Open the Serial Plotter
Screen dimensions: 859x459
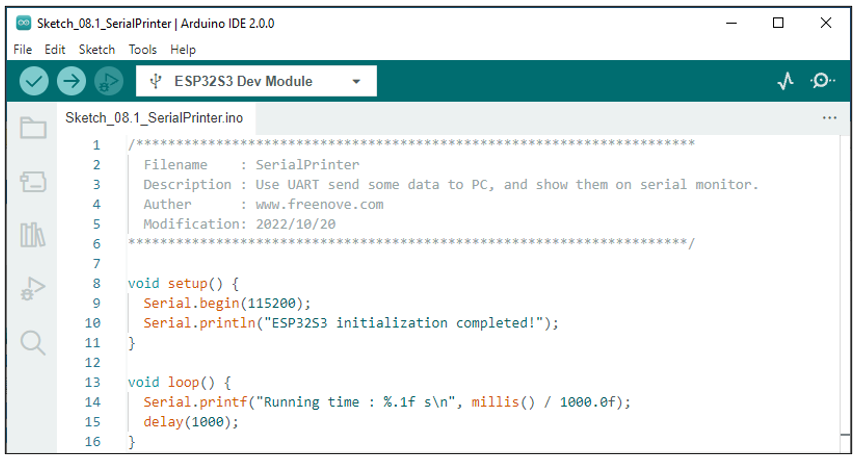[x=786, y=81]
